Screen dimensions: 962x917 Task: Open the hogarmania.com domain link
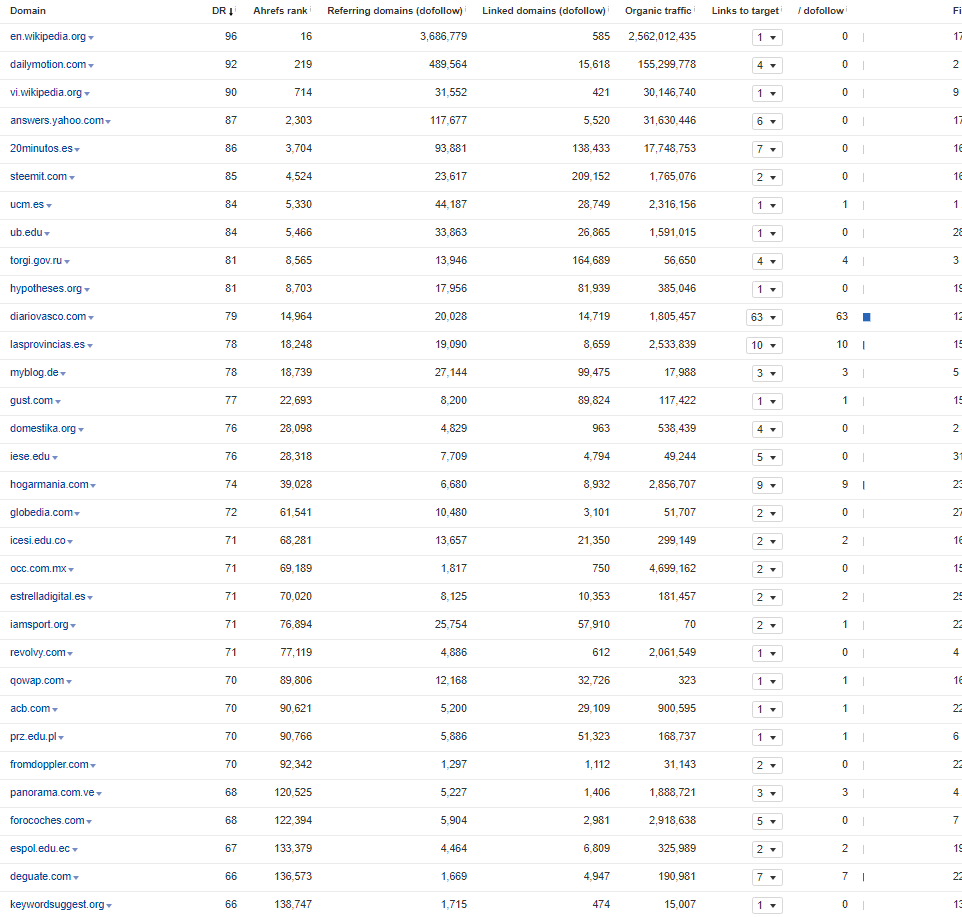[x=49, y=485]
